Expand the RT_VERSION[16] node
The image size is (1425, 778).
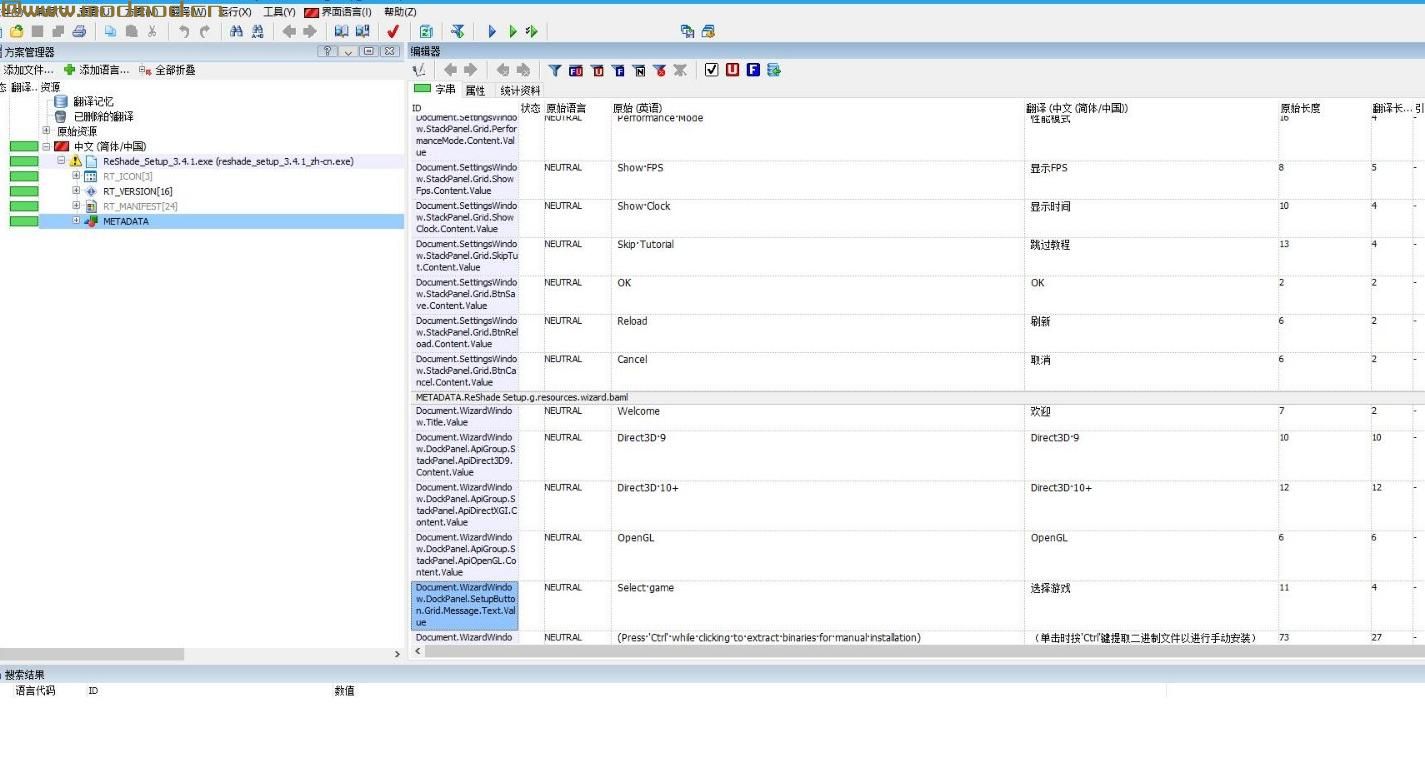click(x=76, y=191)
